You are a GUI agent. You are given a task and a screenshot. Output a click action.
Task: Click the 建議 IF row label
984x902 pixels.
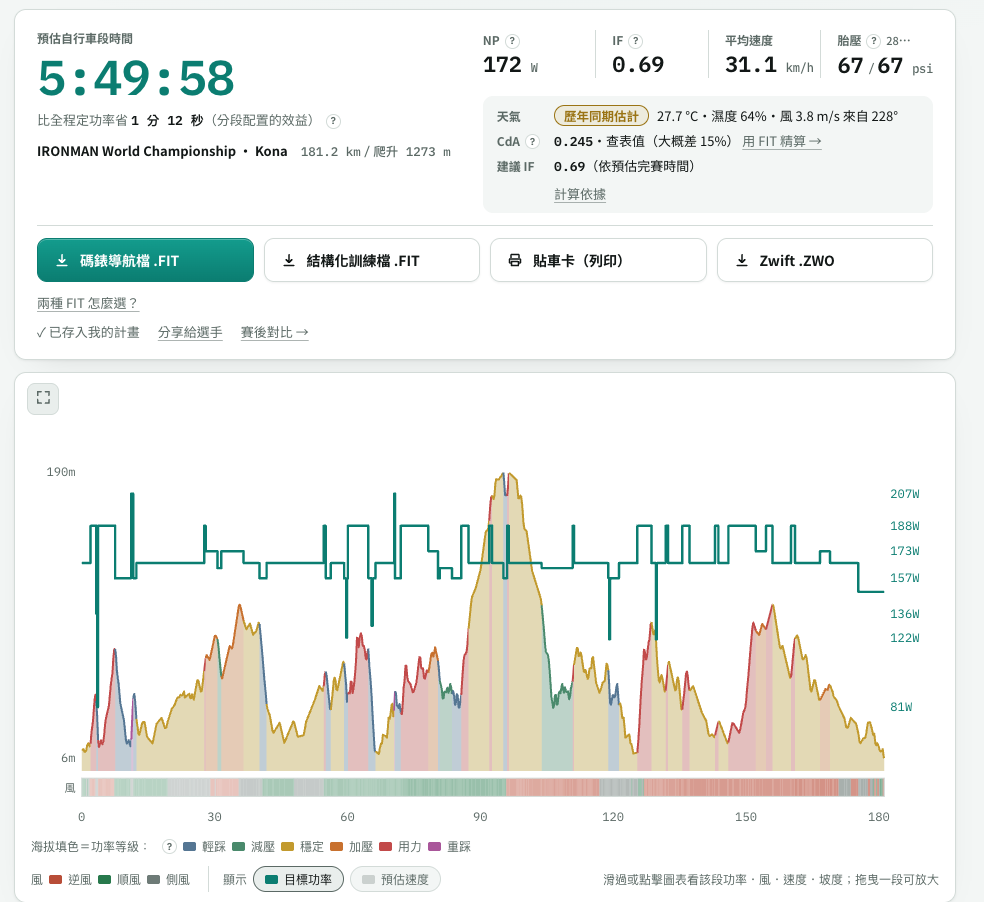pyautogui.click(x=516, y=167)
